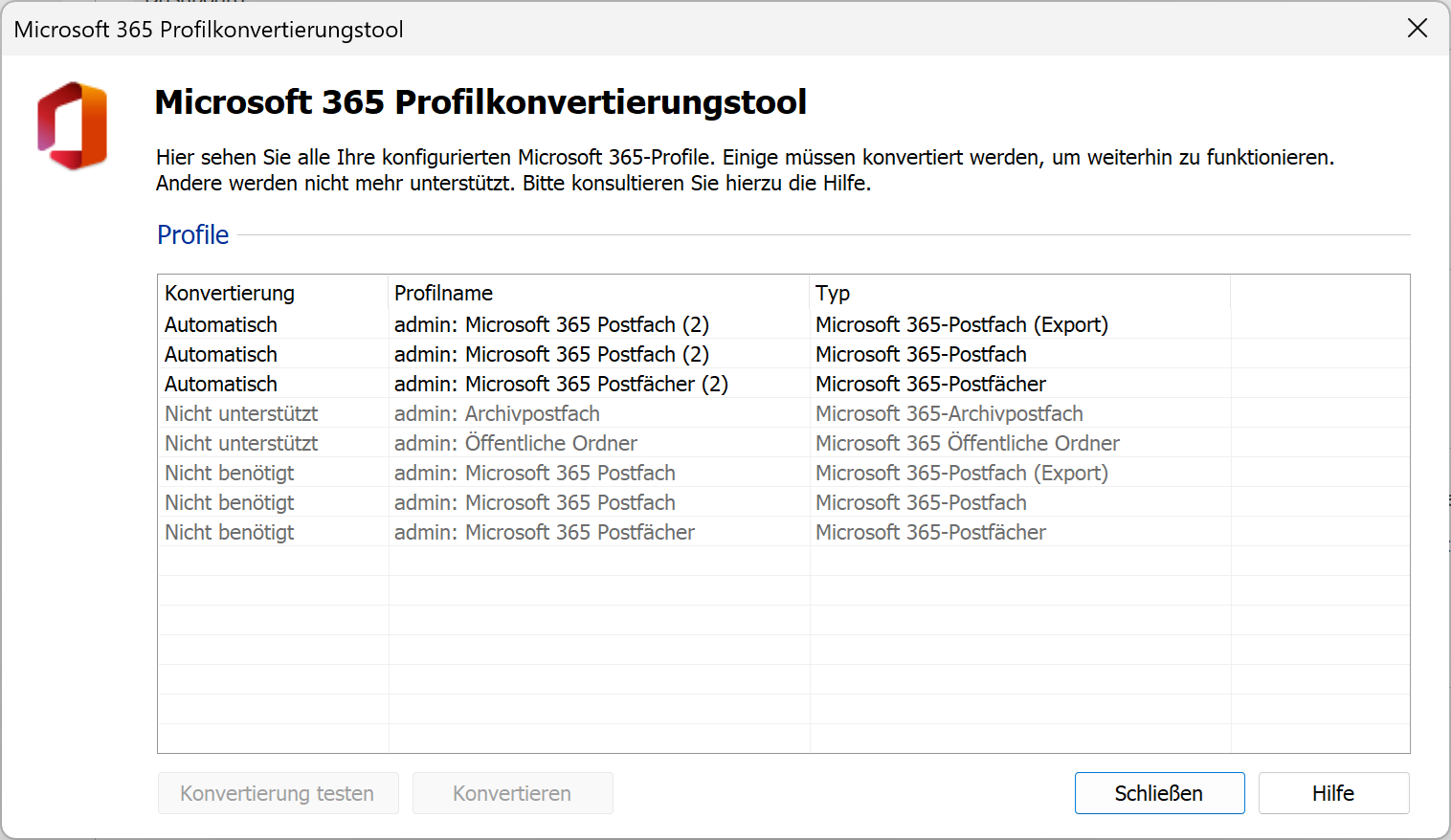Click the Typ column header

click(x=832, y=293)
